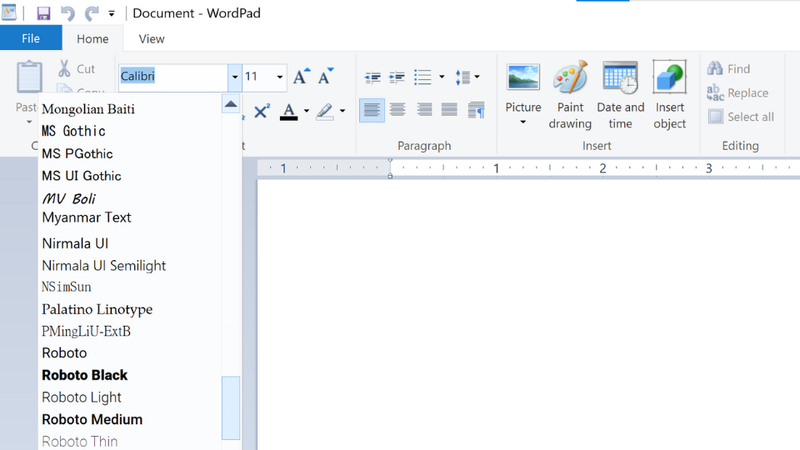Click the Undo arrow icon
The image size is (800, 450).
click(x=68, y=14)
